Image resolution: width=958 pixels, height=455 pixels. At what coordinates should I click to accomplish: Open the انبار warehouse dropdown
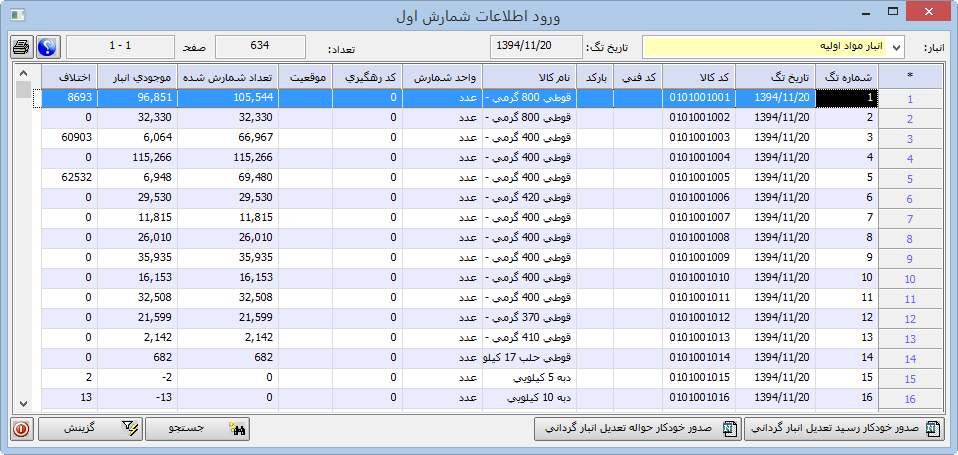pos(895,48)
